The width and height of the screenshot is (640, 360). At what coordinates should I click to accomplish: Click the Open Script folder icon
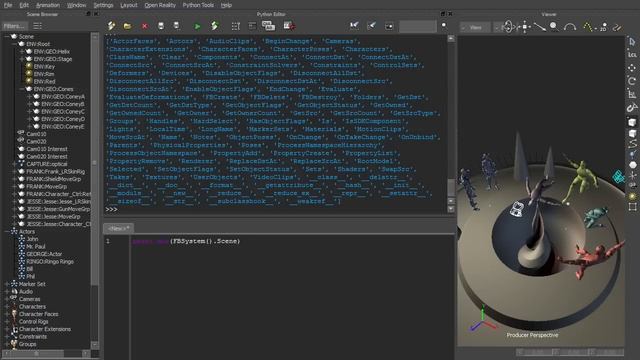(127, 26)
